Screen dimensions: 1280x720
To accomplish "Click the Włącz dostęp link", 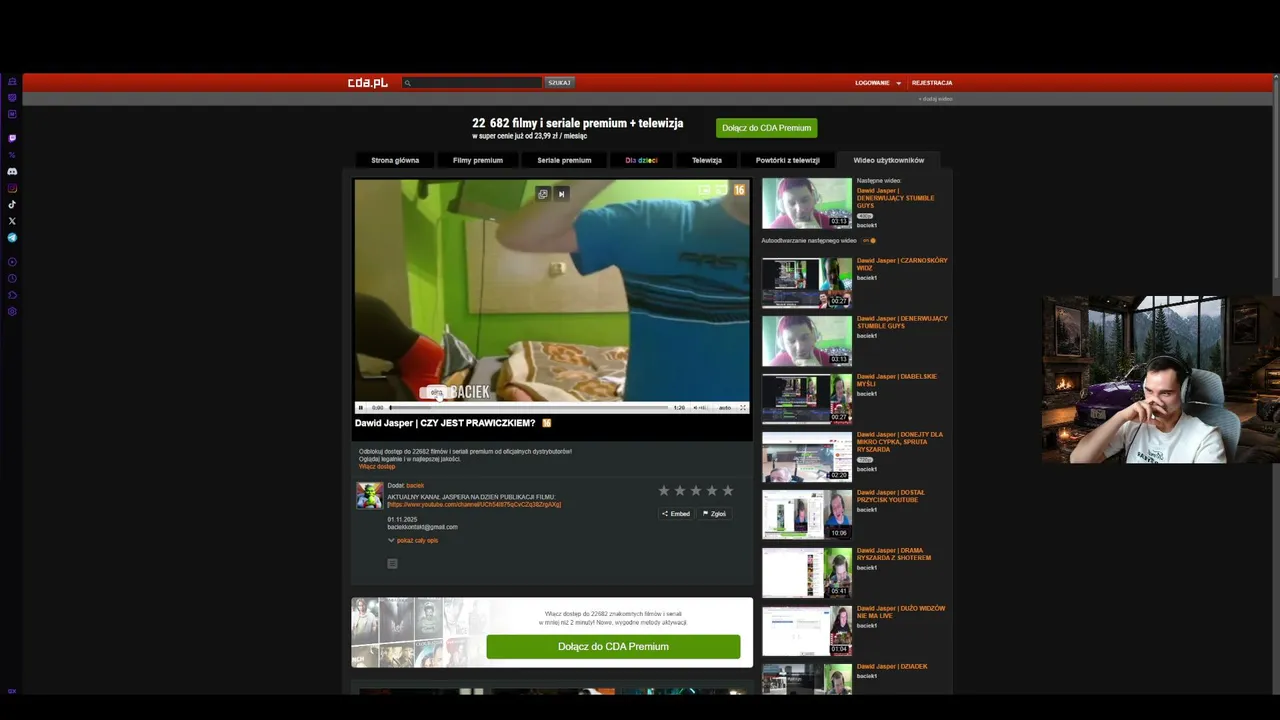I will click(x=377, y=467).
